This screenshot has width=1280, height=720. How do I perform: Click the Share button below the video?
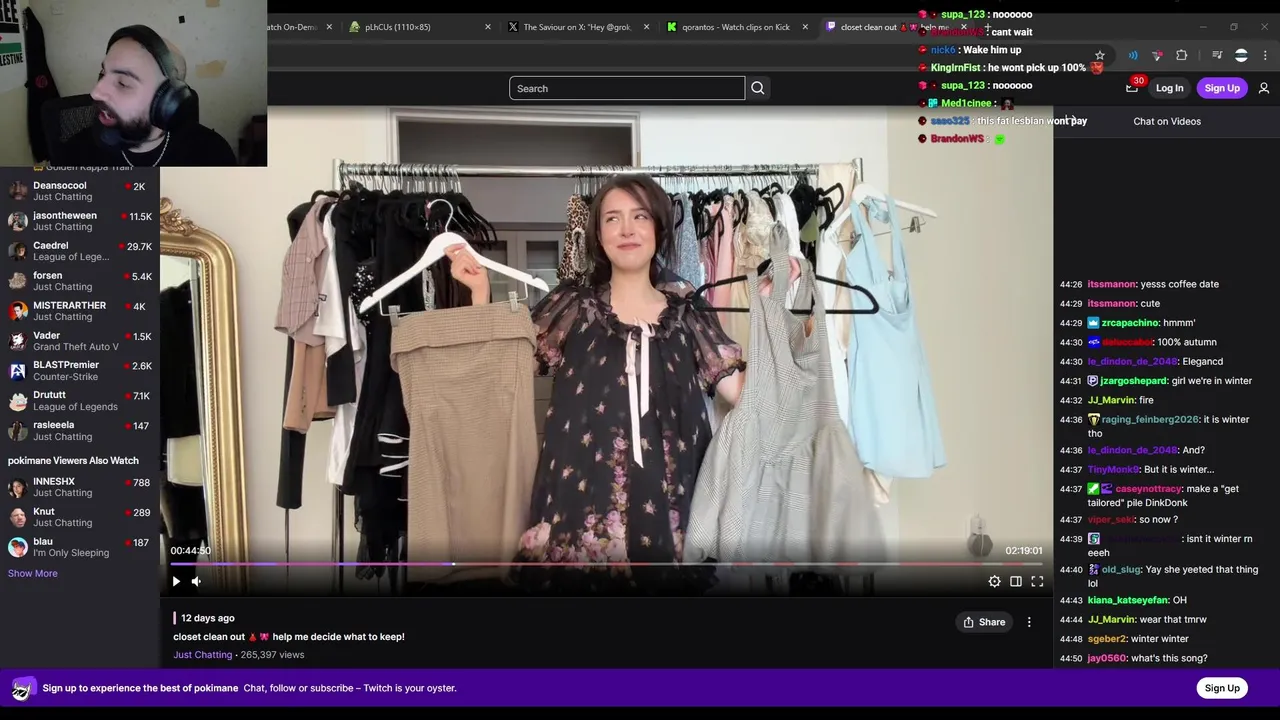coord(984,622)
